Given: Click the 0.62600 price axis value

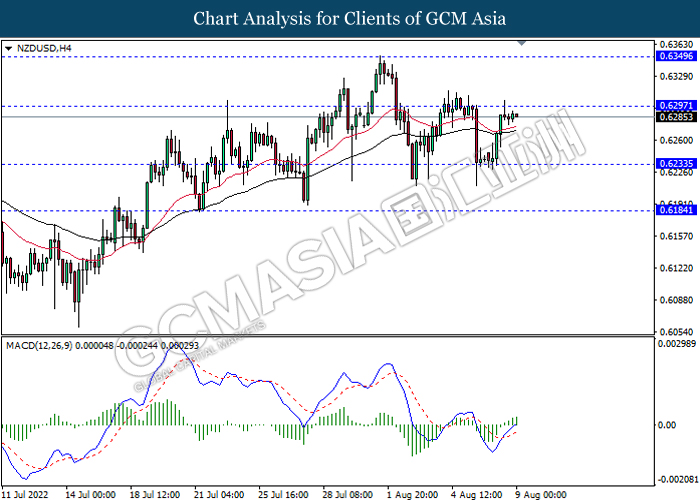Looking at the screenshot, I should click(x=677, y=140).
